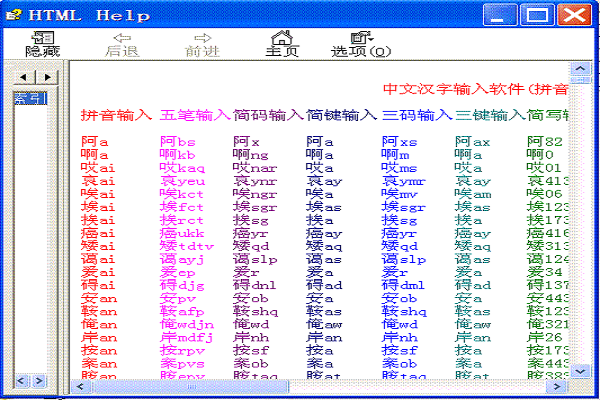
Task: Click entry 蔼slp in 简码 column
Action: (255, 259)
